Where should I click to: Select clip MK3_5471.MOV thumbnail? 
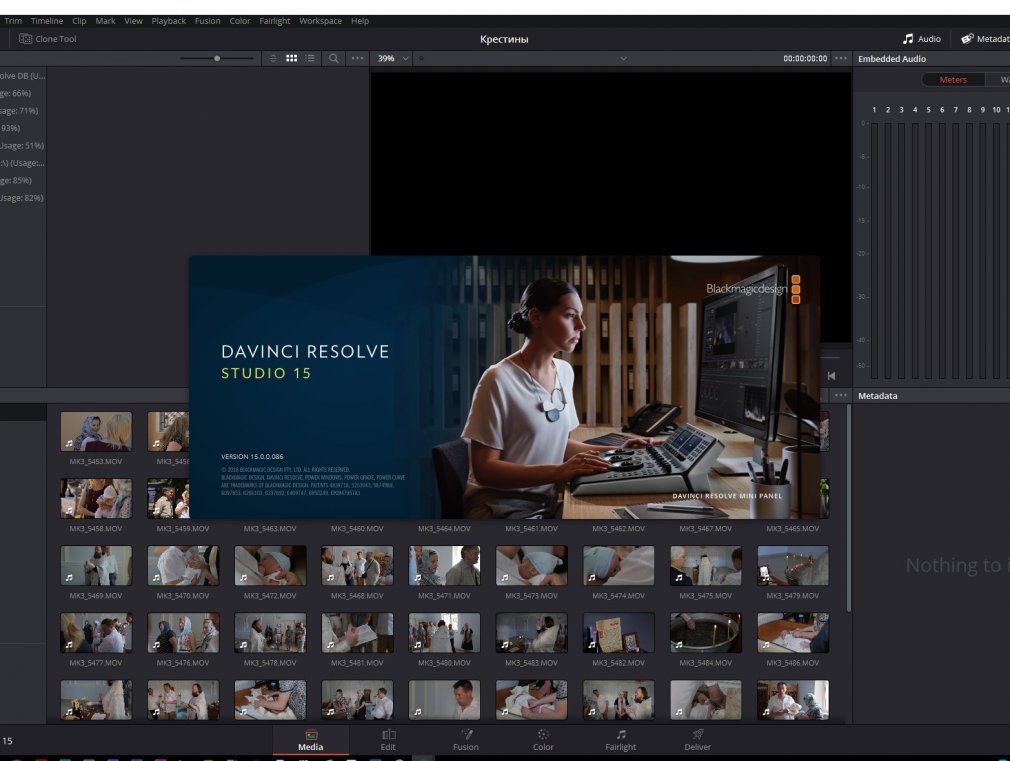[444, 565]
